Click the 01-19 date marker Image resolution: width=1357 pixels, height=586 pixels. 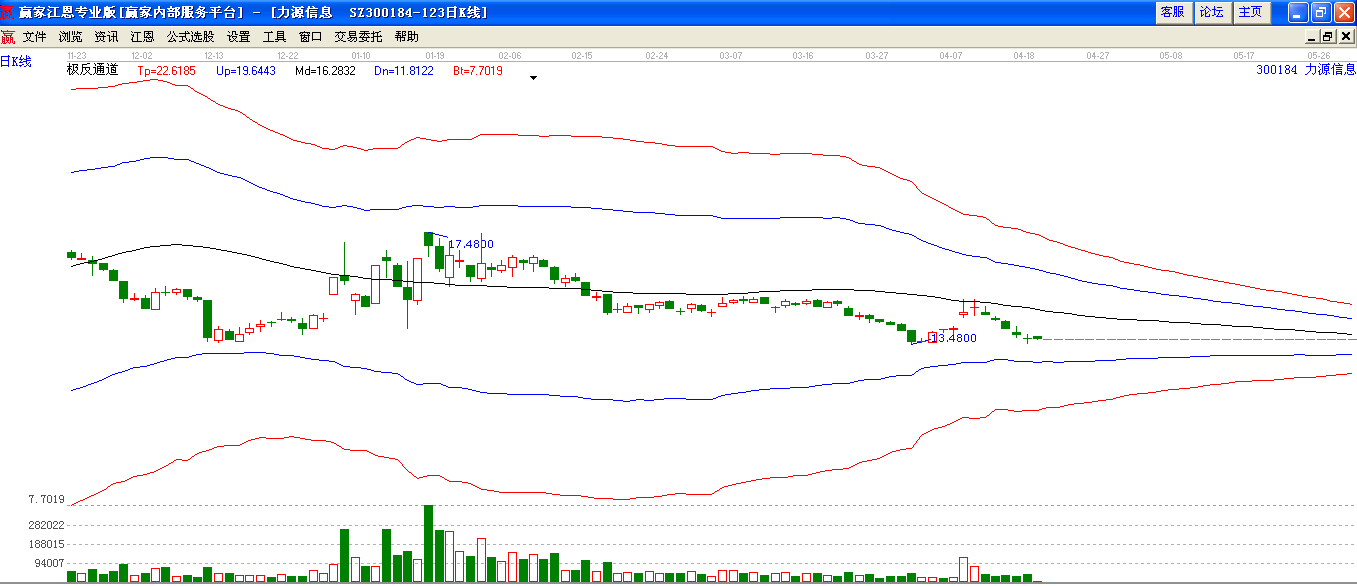coord(435,56)
